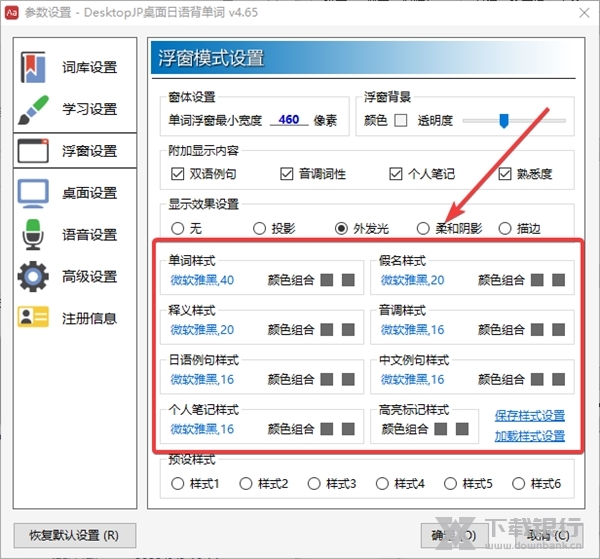
Task: Click 保存样式设置 link
Action: 530,416
